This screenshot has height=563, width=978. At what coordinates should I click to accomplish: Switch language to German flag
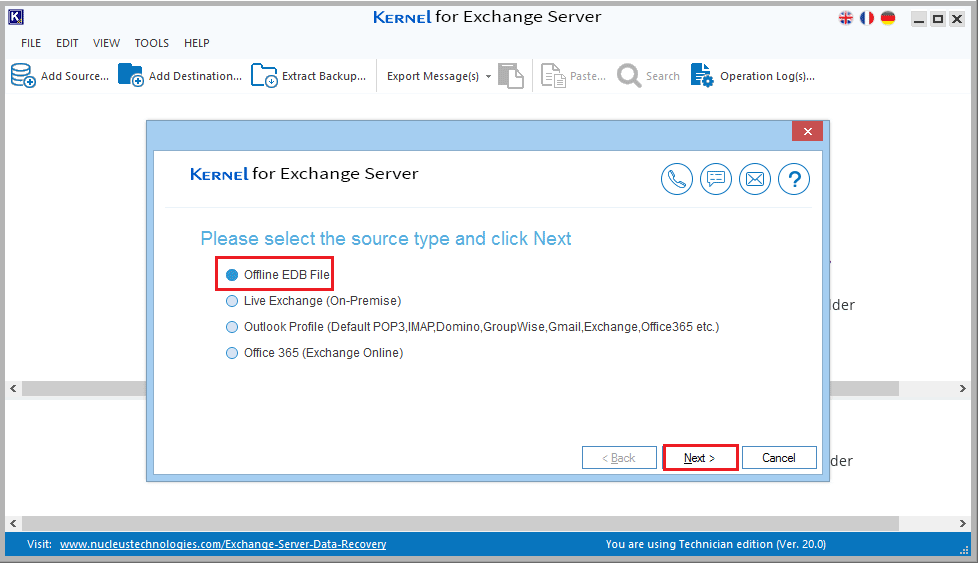[x=888, y=18]
